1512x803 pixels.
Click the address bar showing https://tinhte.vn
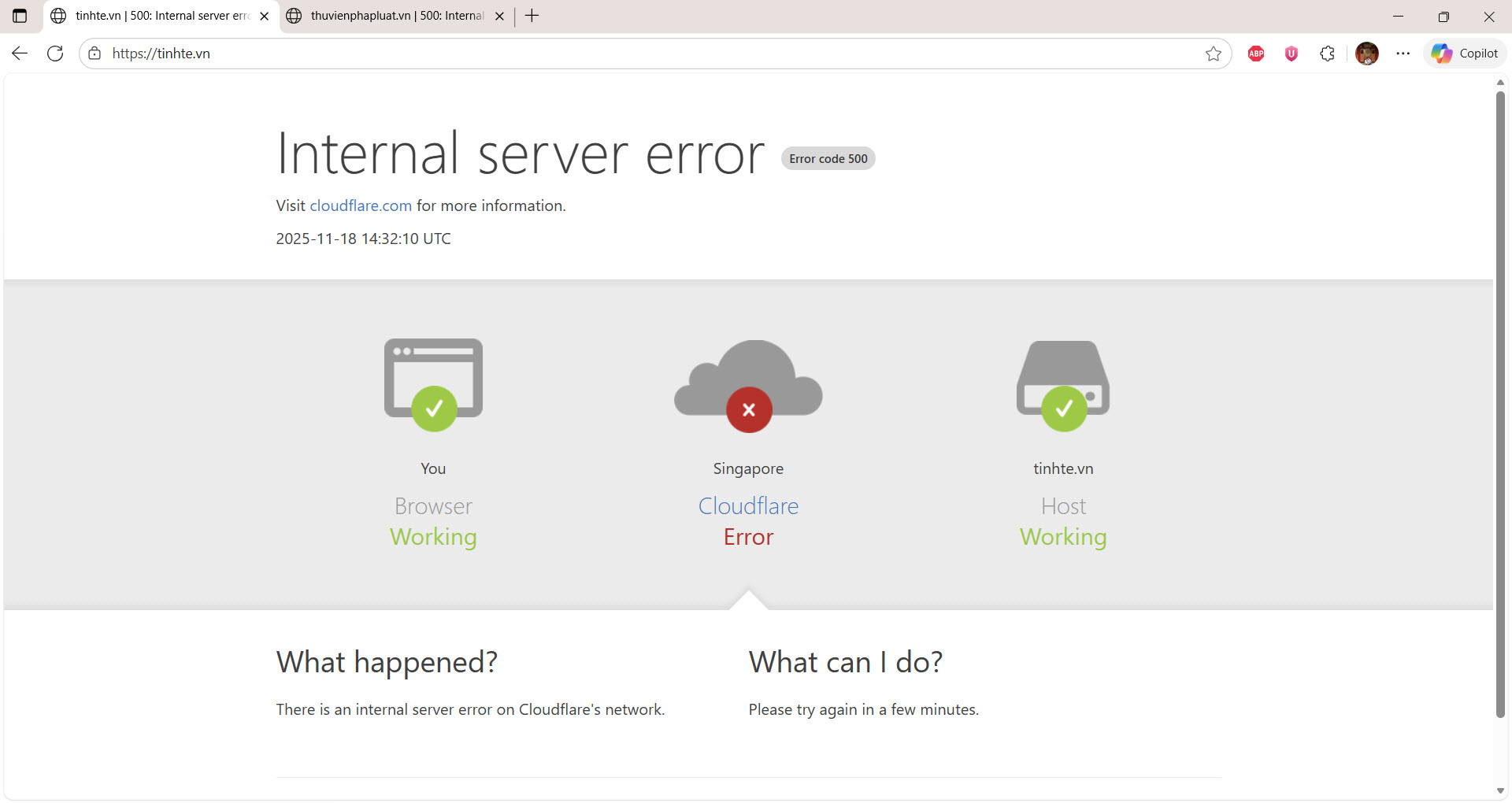point(630,54)
